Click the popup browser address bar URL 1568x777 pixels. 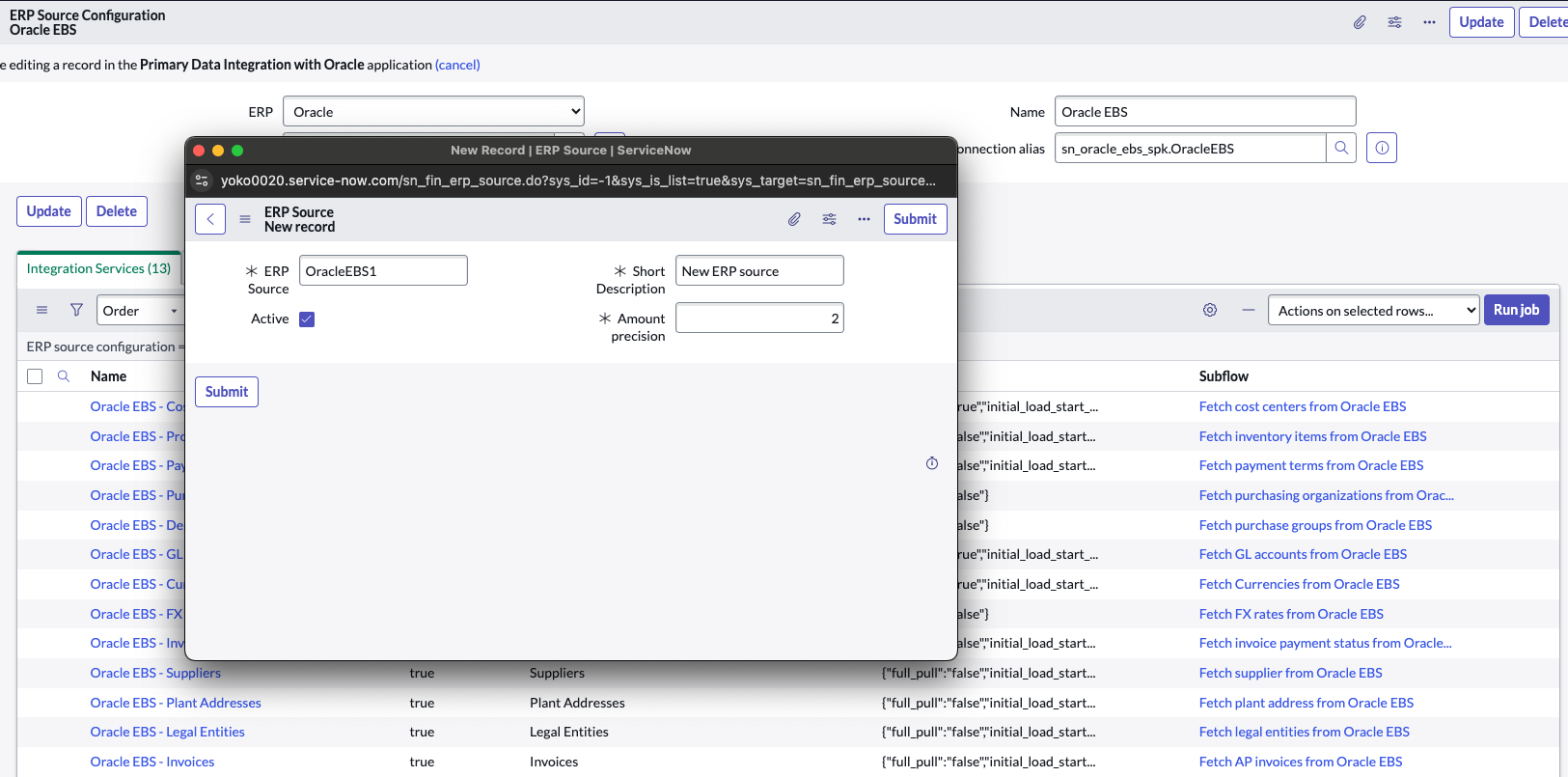click(578, 180)
